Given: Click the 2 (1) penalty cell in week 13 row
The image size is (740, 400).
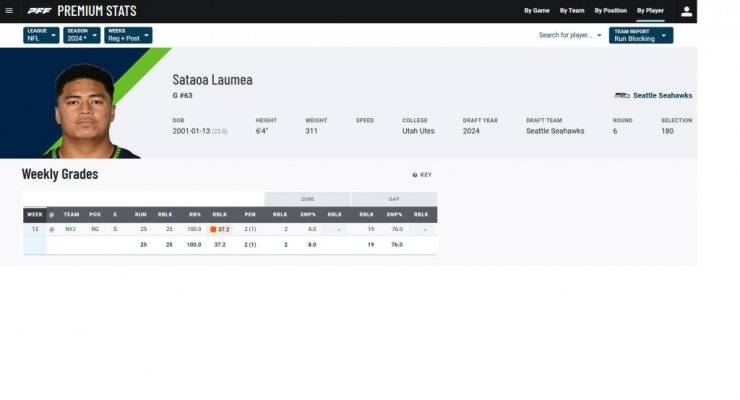Looking at the screenshot, I should (250, 229).
